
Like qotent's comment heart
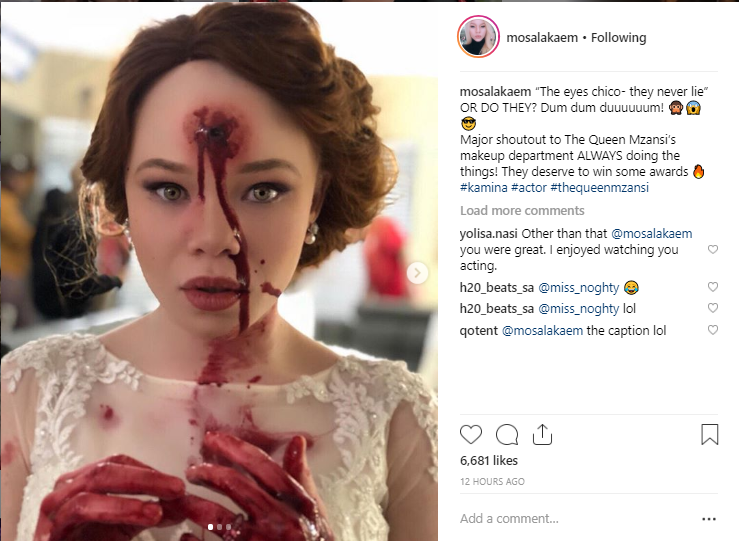(x=713, y=331)
